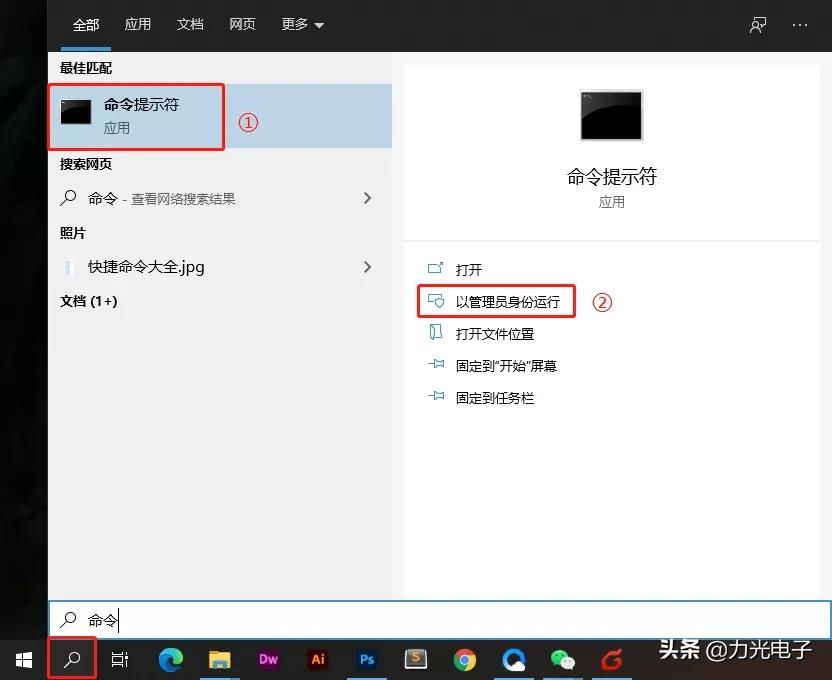Open Sublime Text from the taskbar
832x680 pixels.
pos(416,659)
